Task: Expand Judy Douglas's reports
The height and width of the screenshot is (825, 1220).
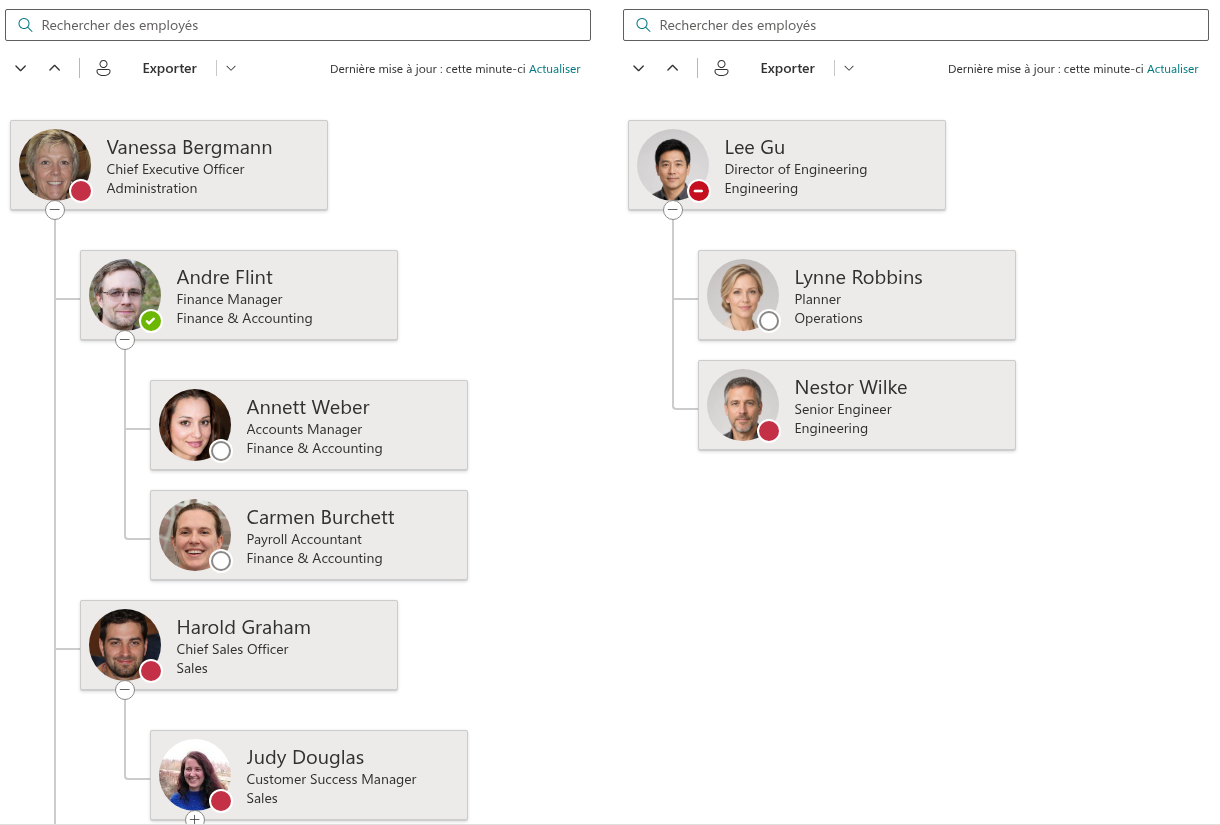Action: point(195,818)
